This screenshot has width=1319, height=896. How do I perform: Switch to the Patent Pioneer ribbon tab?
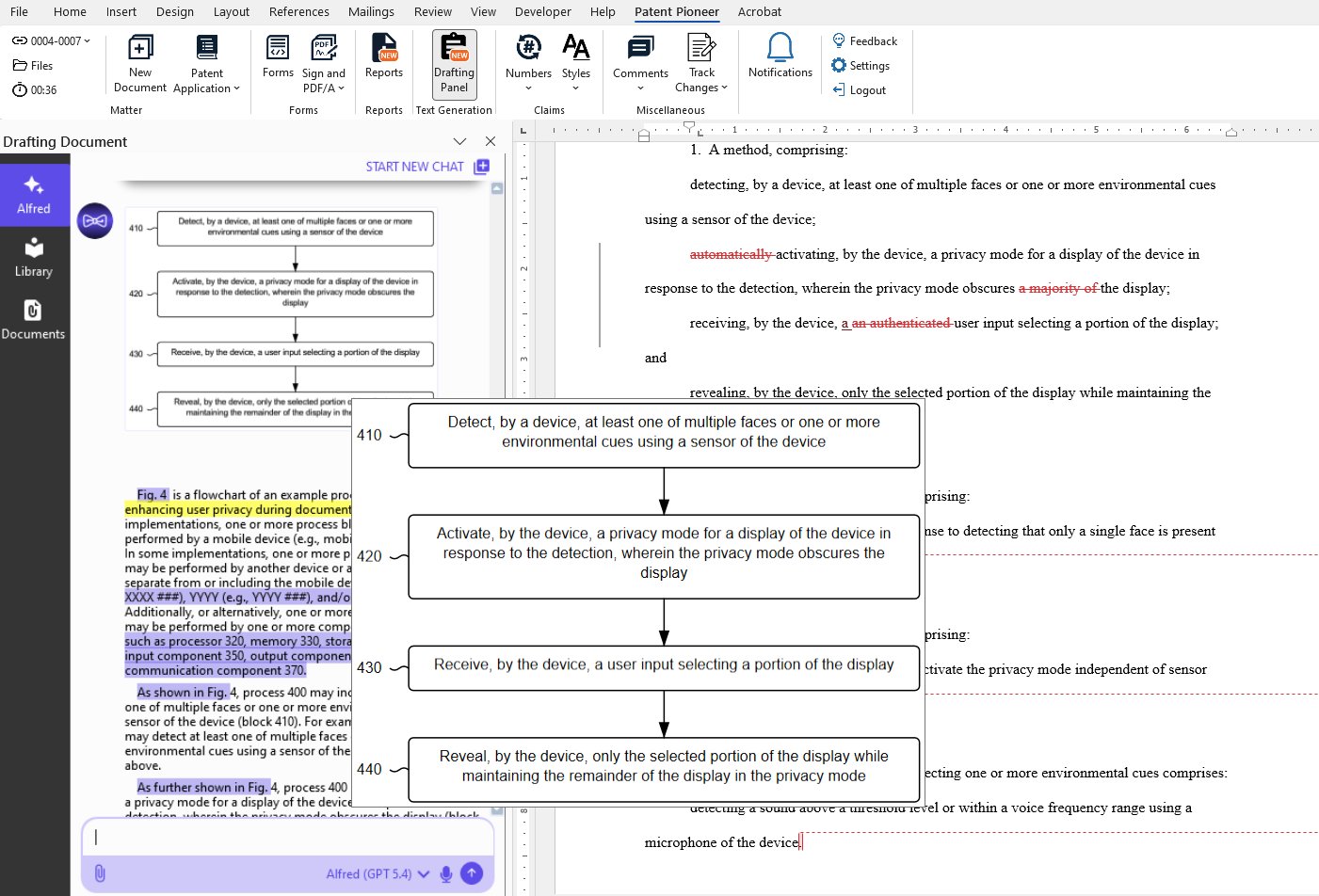tap(677, 12)
